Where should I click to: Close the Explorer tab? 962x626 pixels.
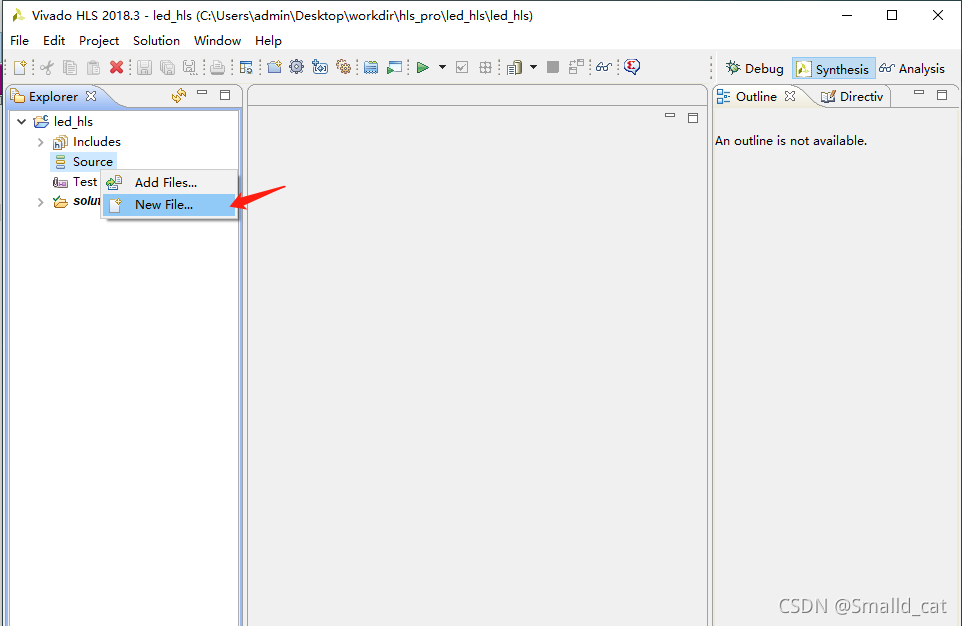point(91,96)
